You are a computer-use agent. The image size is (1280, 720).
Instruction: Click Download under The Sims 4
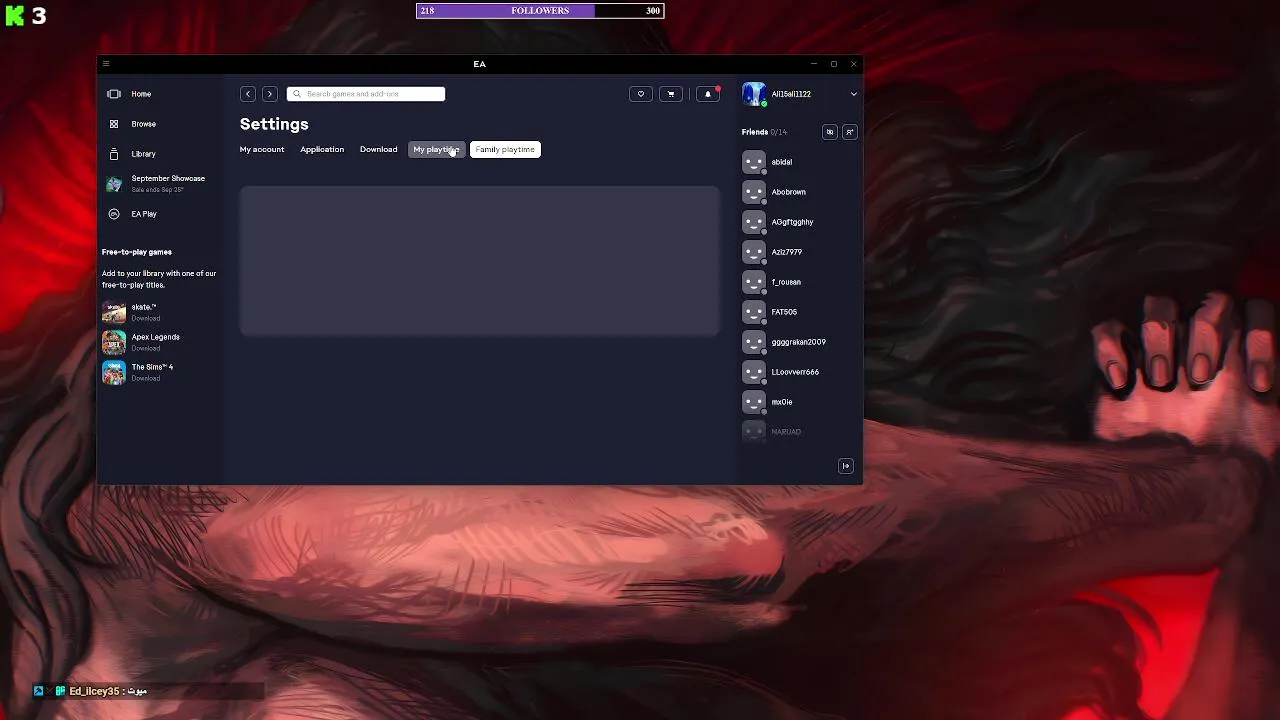pyautogui.click(x=146, y=378)
